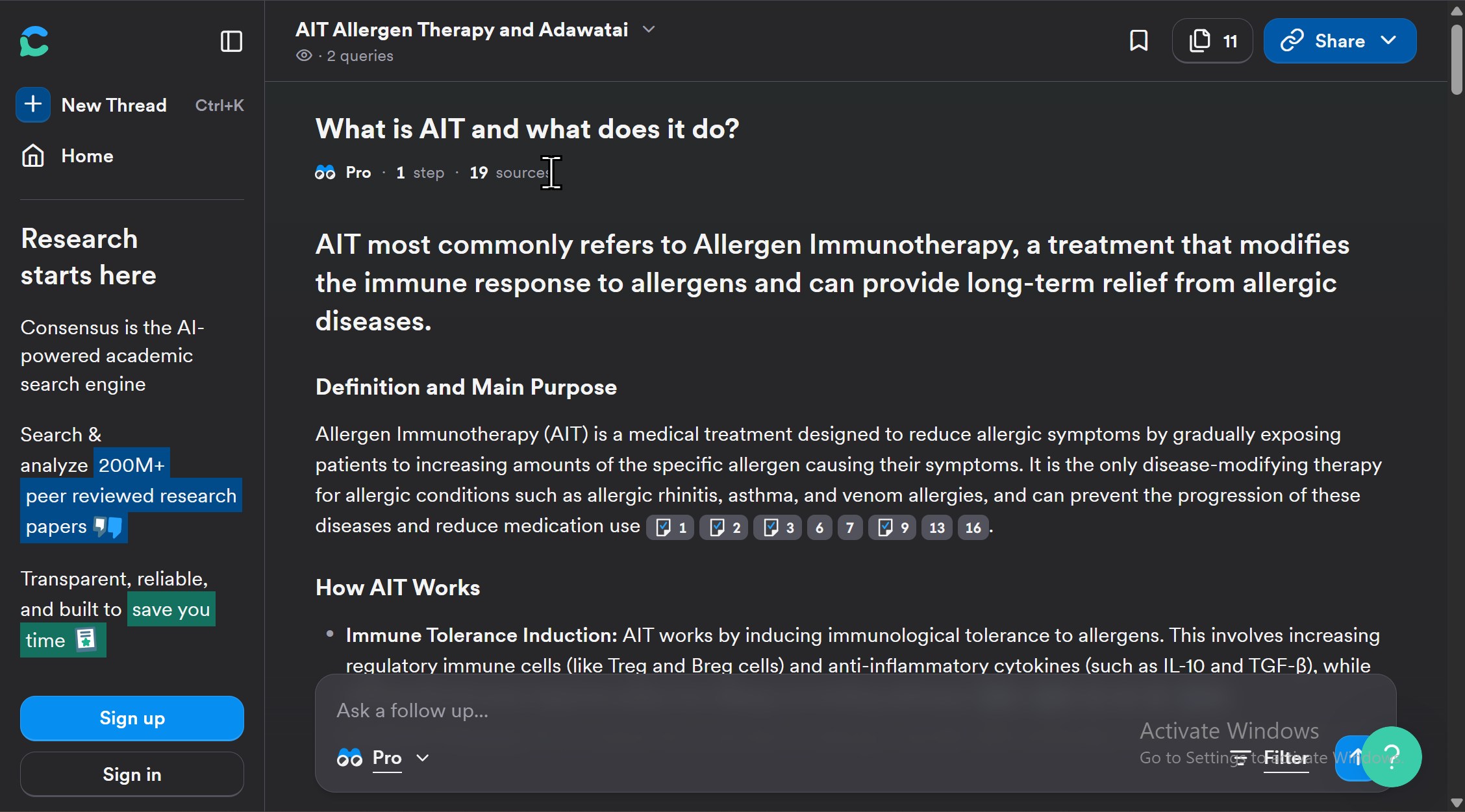Open citation source 9 badge
1465x812 pixels.
click(892, 528)
